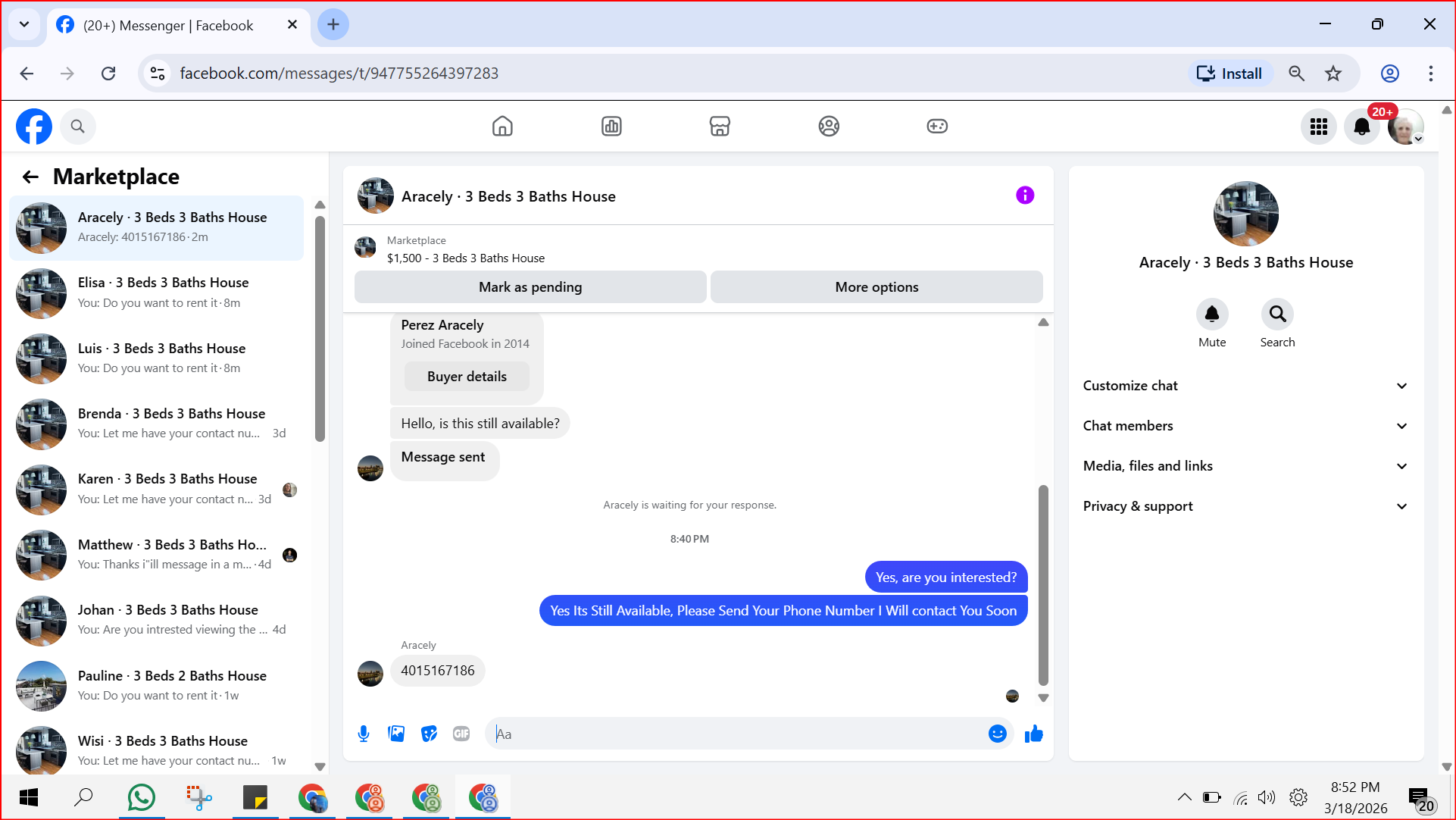Screen dimensions: 1456x820
Task: Attach a photo using image icon
Action: click(x=396, y=734)
